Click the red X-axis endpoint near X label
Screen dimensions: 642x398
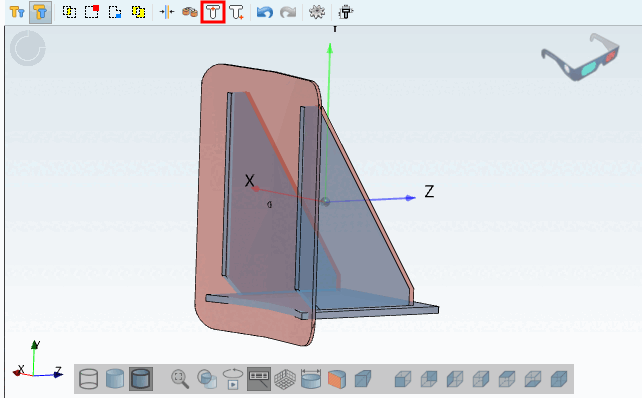tap(256, 189)
